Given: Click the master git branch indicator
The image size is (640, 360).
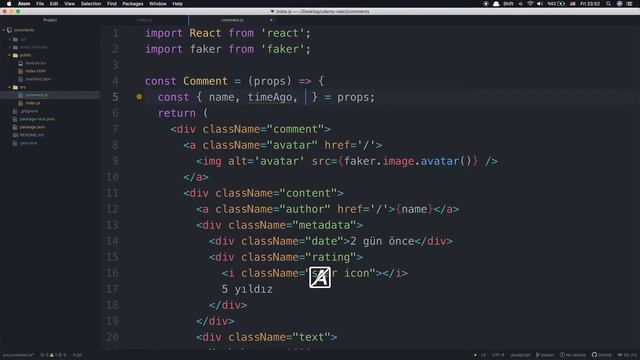Looking at the screenshot, I should (545, 355).
